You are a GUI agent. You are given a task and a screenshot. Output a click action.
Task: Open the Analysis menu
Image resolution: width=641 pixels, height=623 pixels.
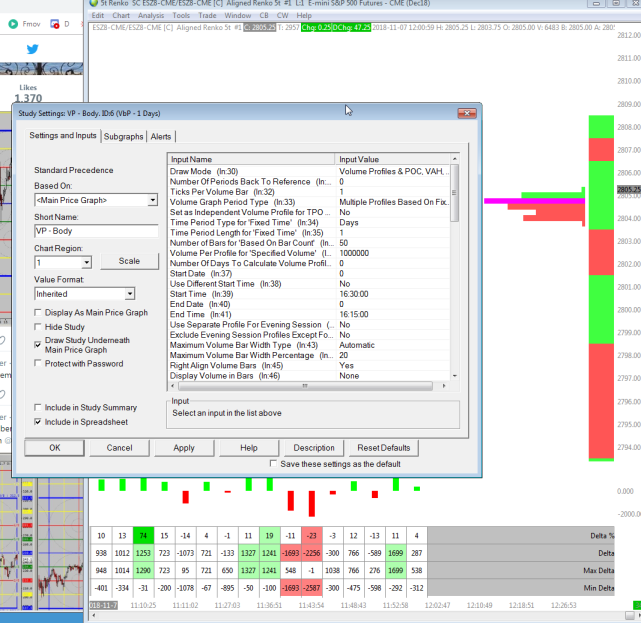(151, 16)
